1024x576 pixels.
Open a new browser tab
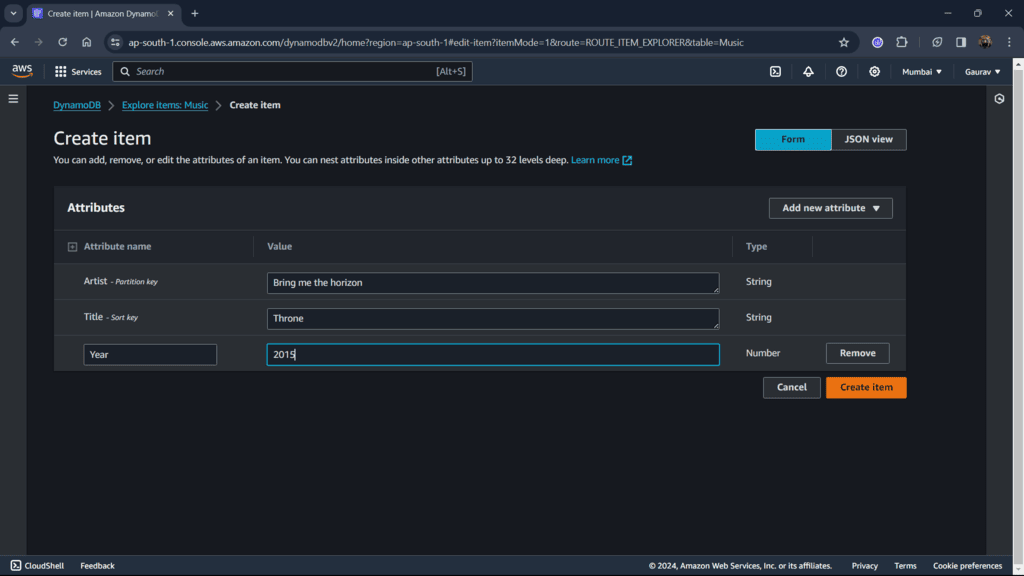195,13
